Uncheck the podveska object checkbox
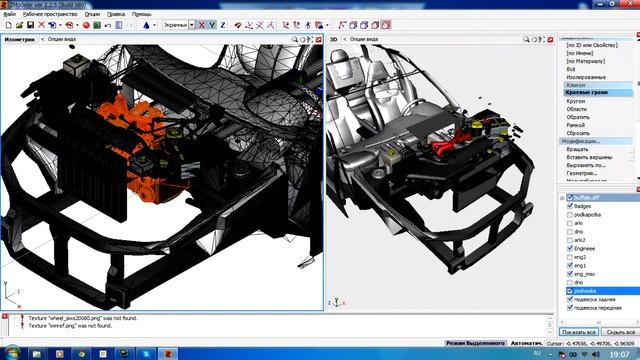The height and width of the screenshot is (360, 640). point(570,291)
